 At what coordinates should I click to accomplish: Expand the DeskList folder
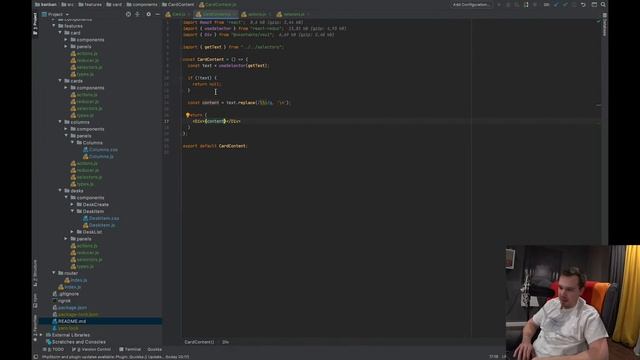[72, 232]
